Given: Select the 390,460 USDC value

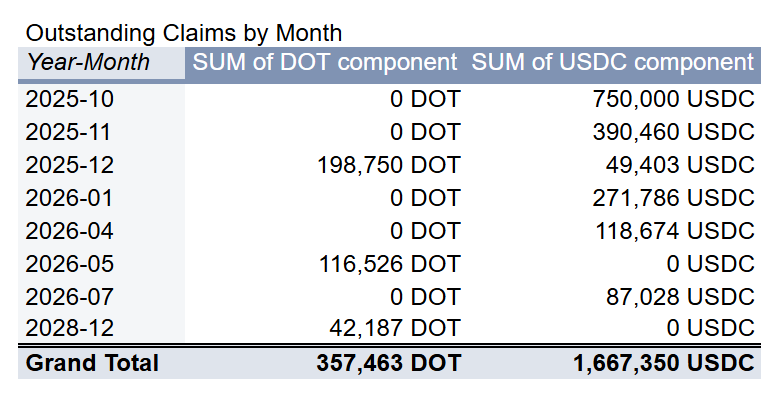Looking at the screenshot, I should pos(670,132).
